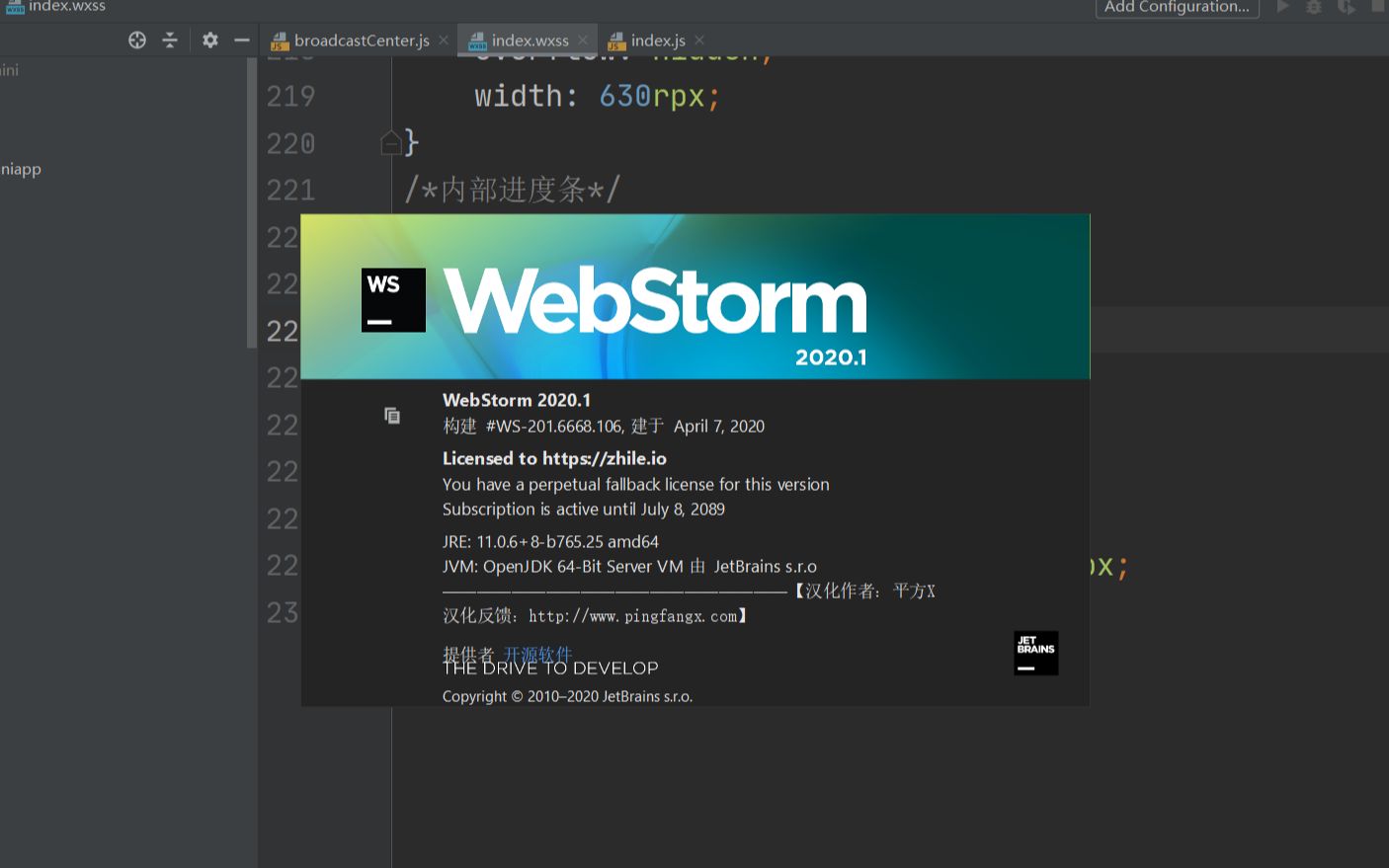The height and width of the screenshot is (868, 1389).
Task: Open the 开源软件 link
Action: [538, 654]
